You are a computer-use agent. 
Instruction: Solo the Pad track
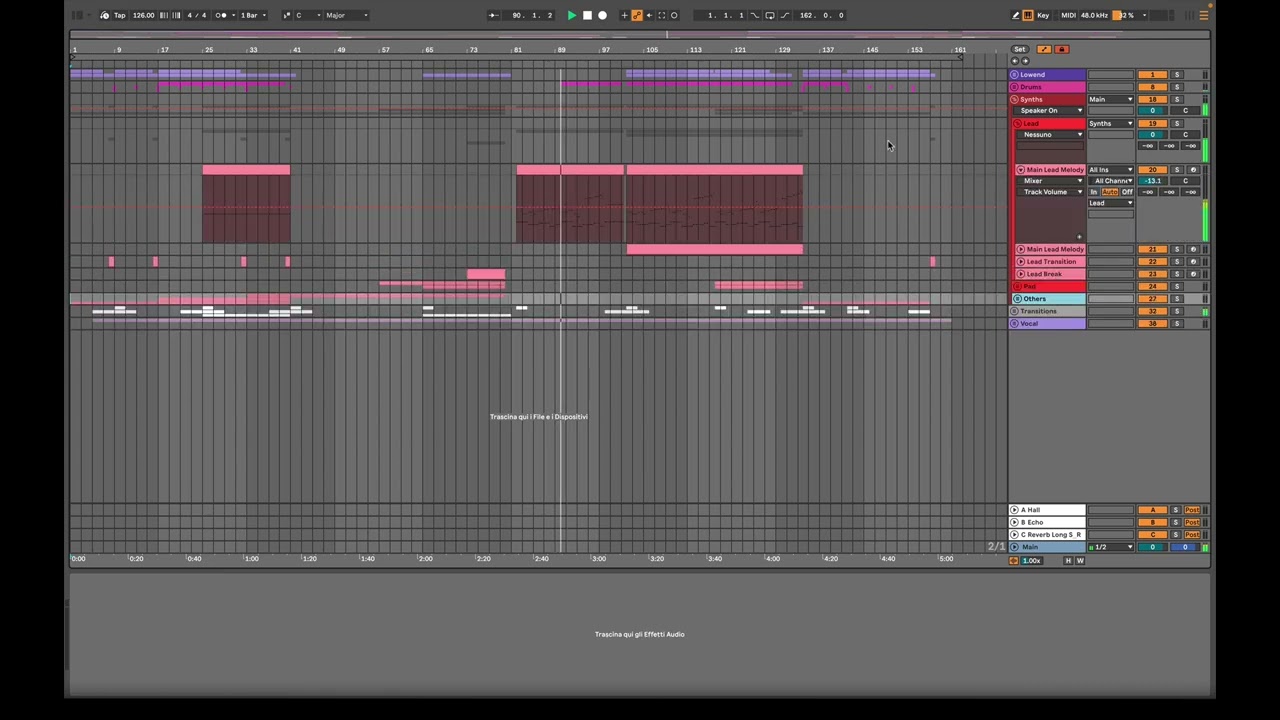click(x=1177, y=286)
